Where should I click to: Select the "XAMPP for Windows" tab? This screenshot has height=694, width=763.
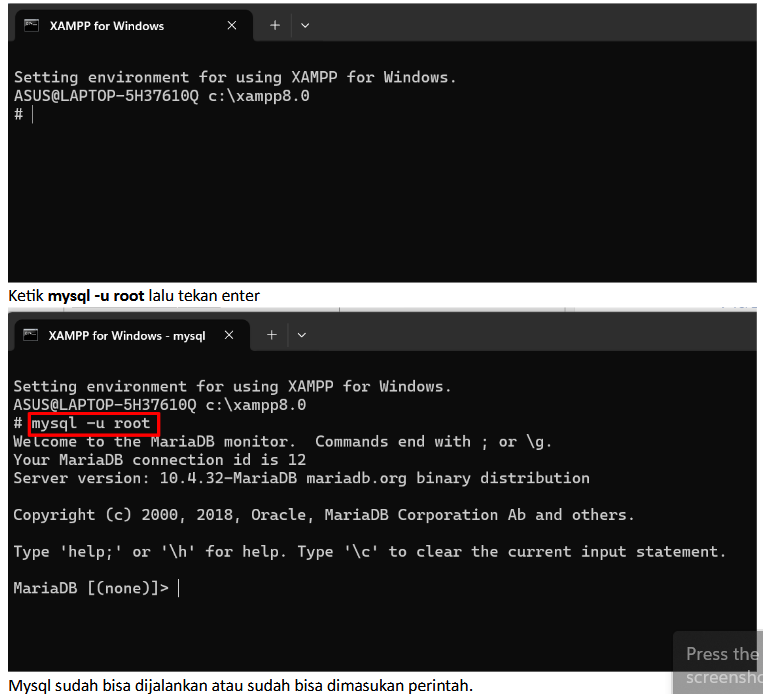(x=107, y=26)
